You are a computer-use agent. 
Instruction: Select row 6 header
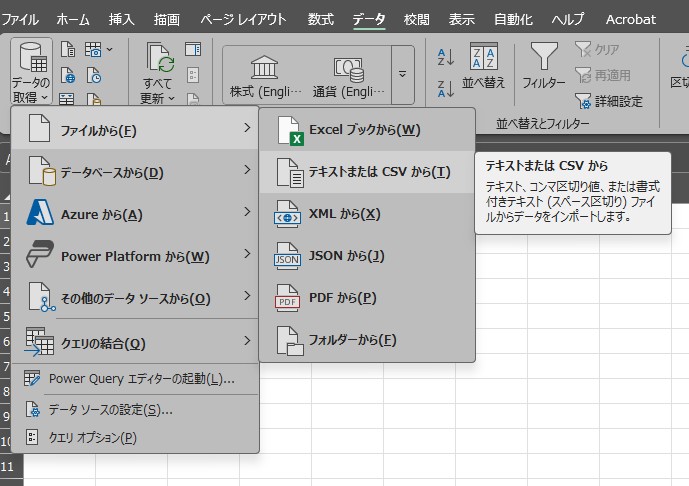point(6,341)
